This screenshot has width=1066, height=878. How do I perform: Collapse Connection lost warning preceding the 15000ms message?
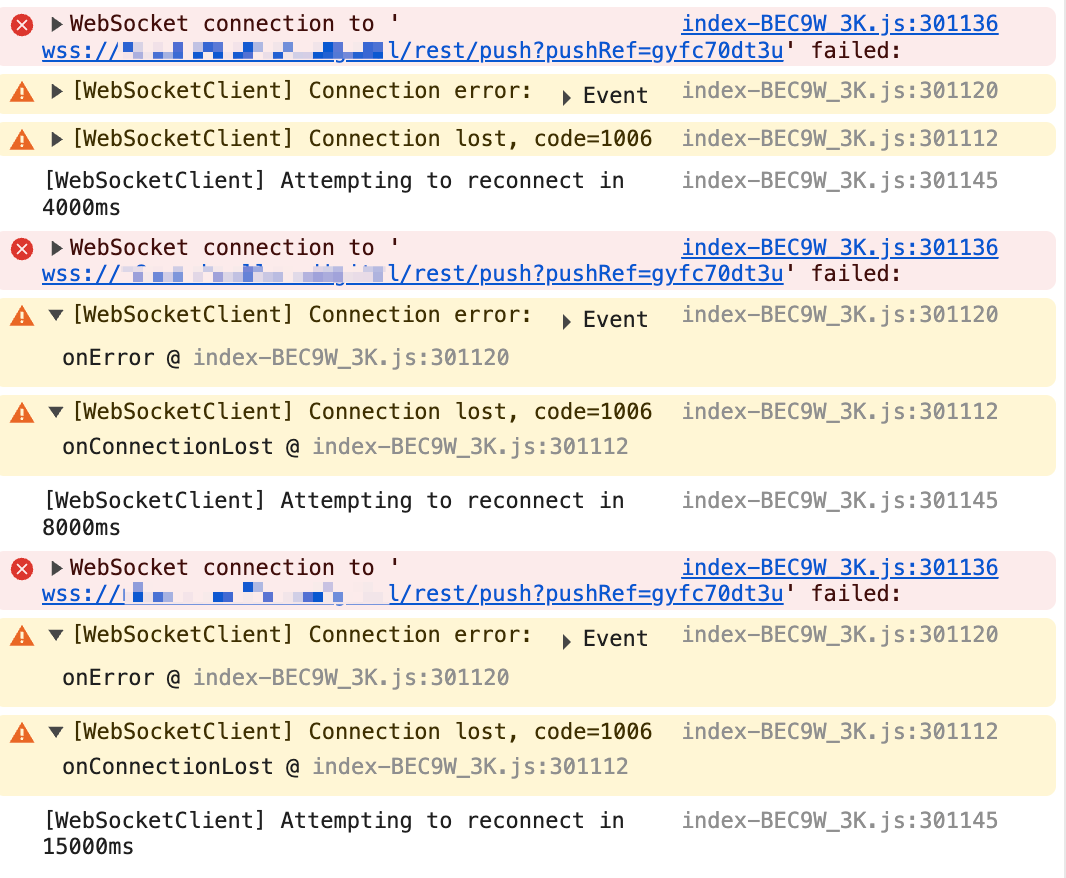click(x=56, y=732)
